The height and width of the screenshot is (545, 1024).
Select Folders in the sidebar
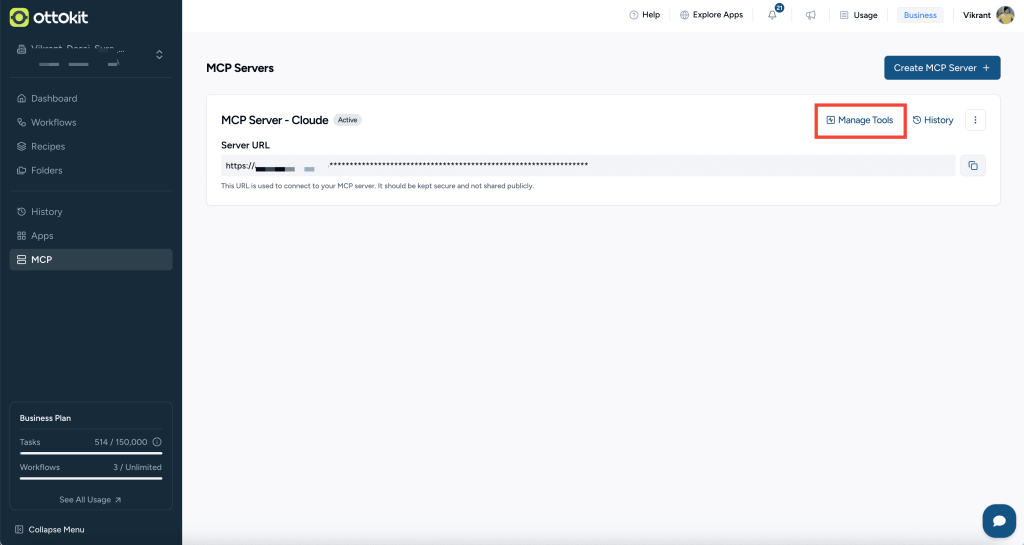point(46,171)
